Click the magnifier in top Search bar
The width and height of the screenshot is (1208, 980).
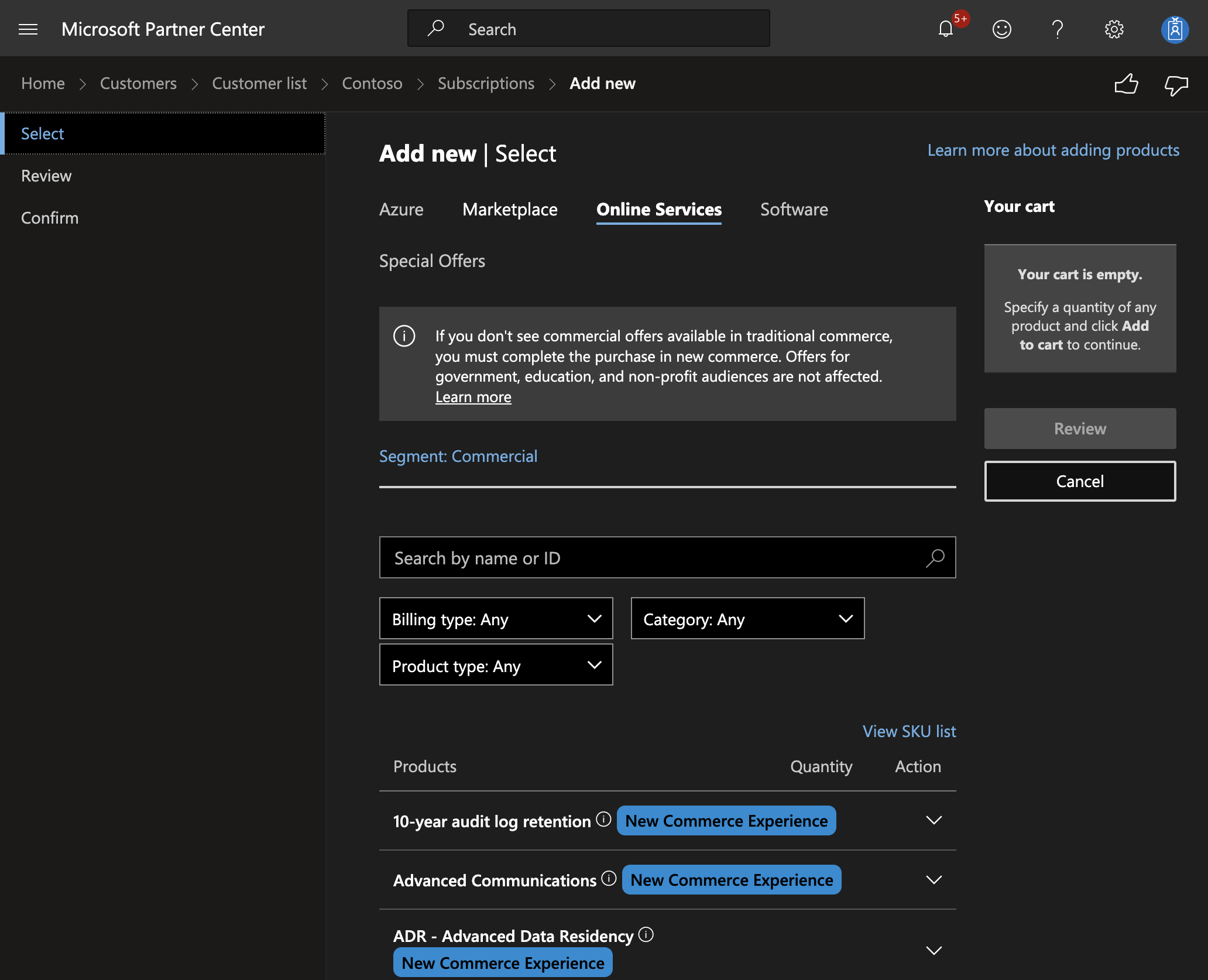tap(435, 28)
